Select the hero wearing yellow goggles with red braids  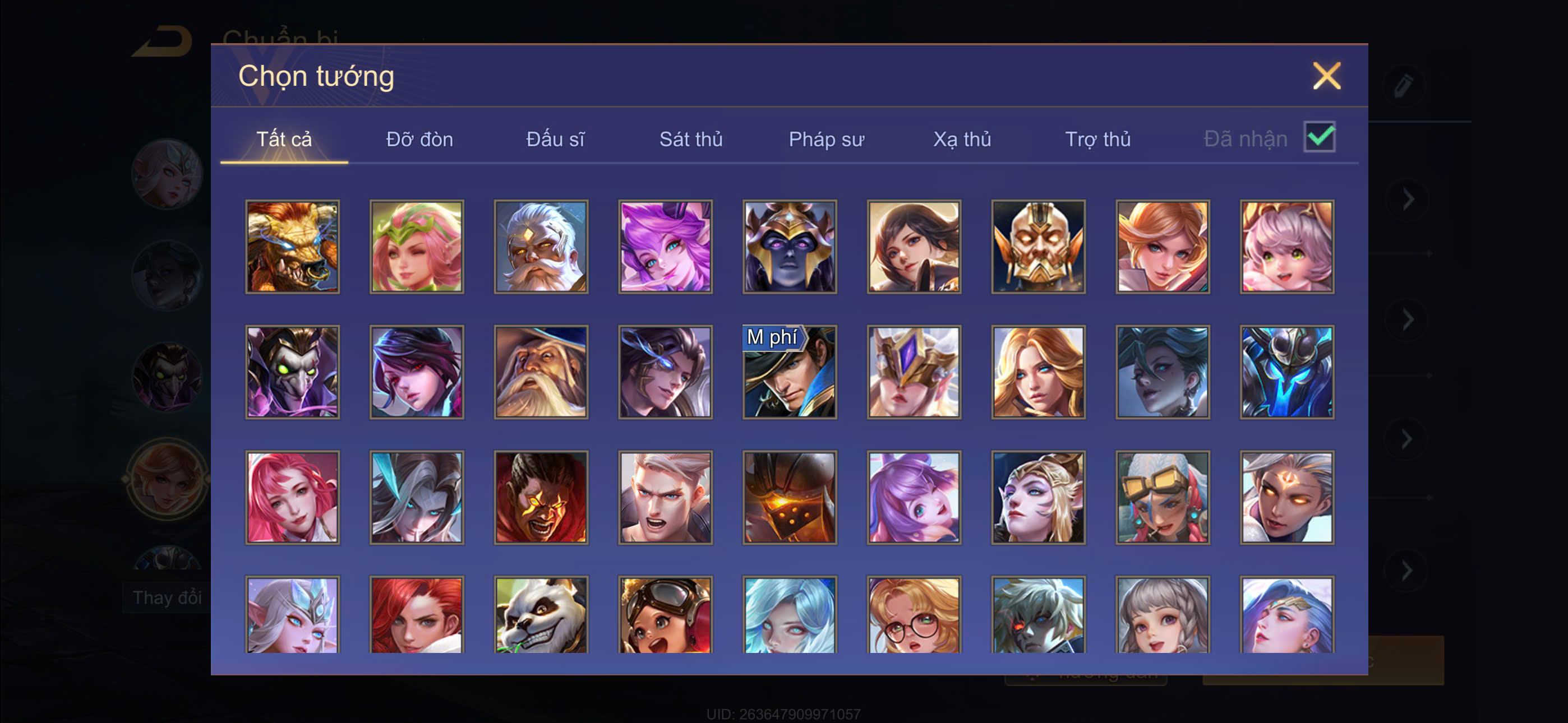(x=1162, y=497)
